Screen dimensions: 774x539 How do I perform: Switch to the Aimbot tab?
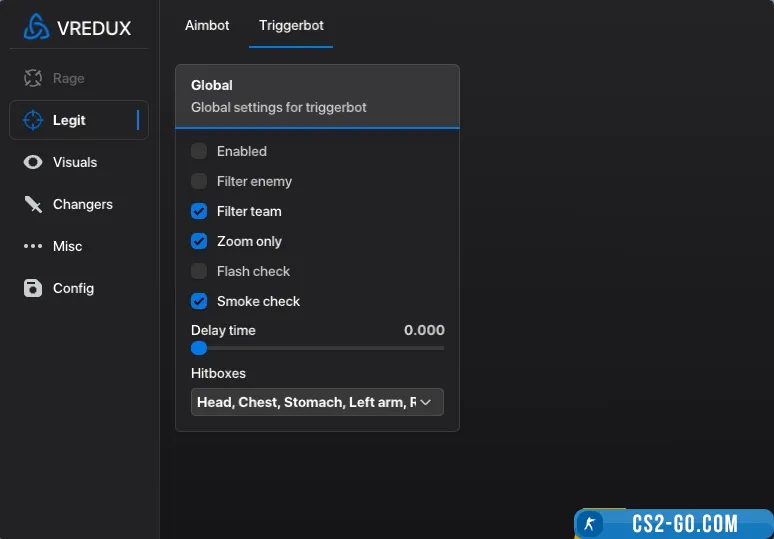point(208,25)
